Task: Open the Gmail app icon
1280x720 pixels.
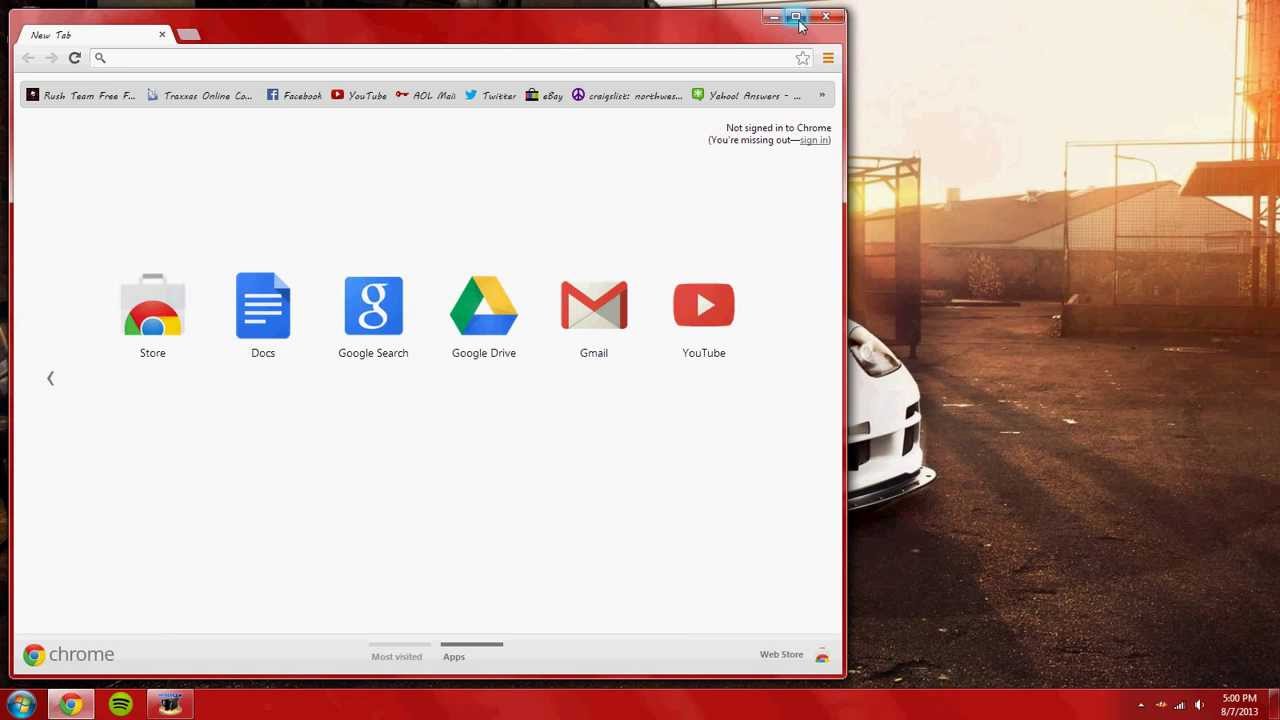Action: (x=594, y=306)
